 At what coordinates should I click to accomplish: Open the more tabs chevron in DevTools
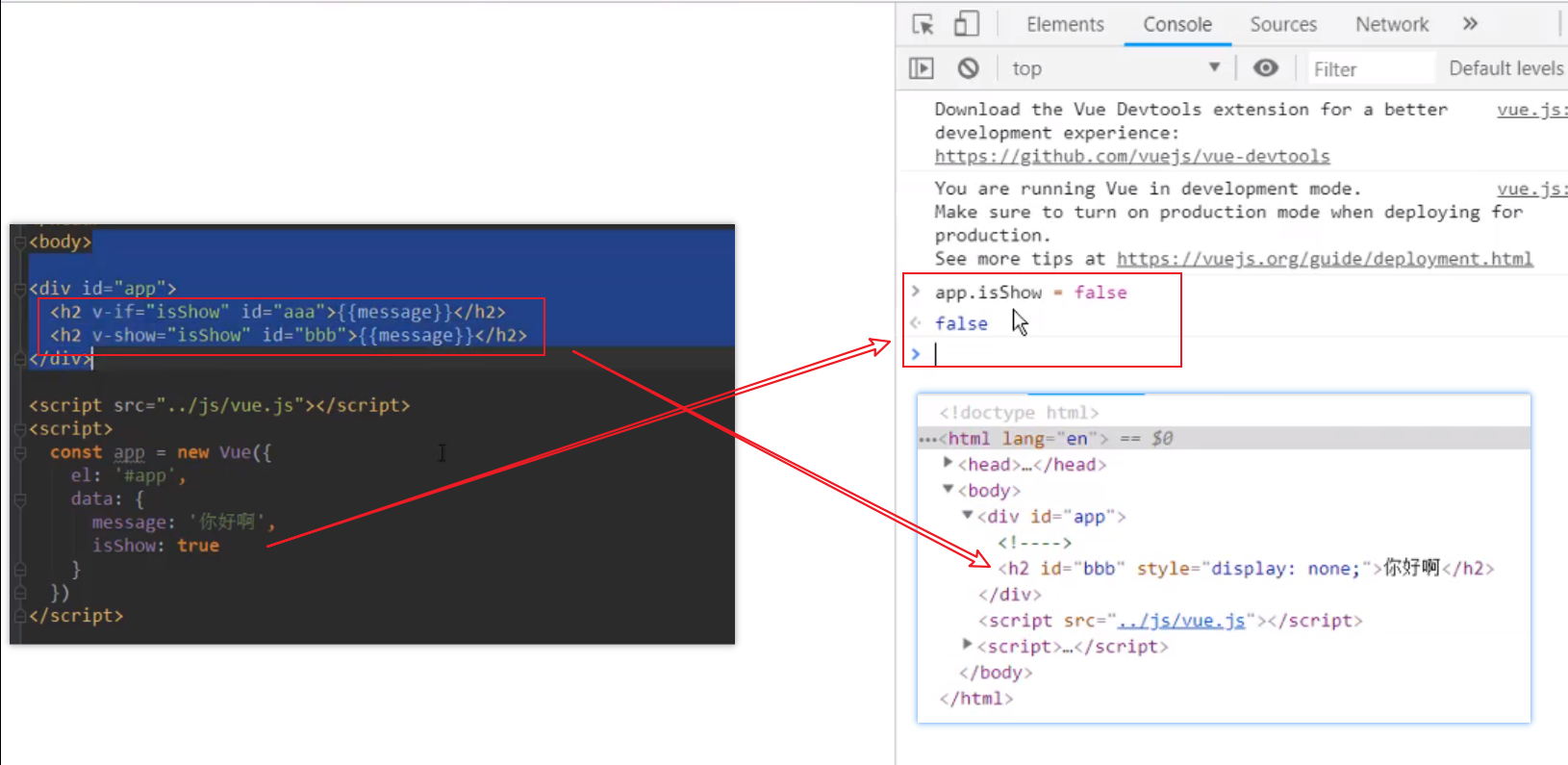point(1470,24)
